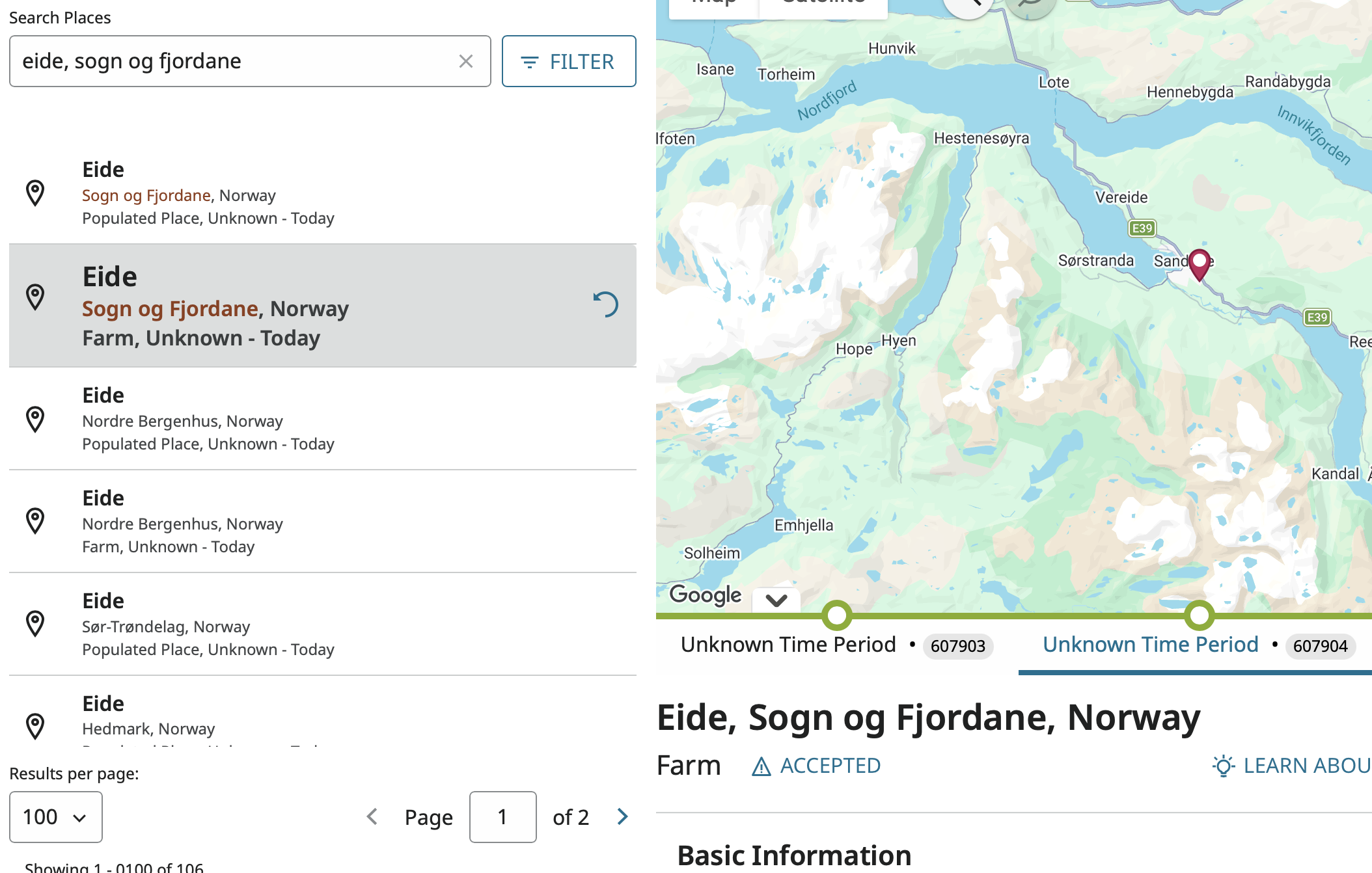1372x873 pixels.
Task: Click the reset icon on selected Eide Farm row
Action: [605, 304]
